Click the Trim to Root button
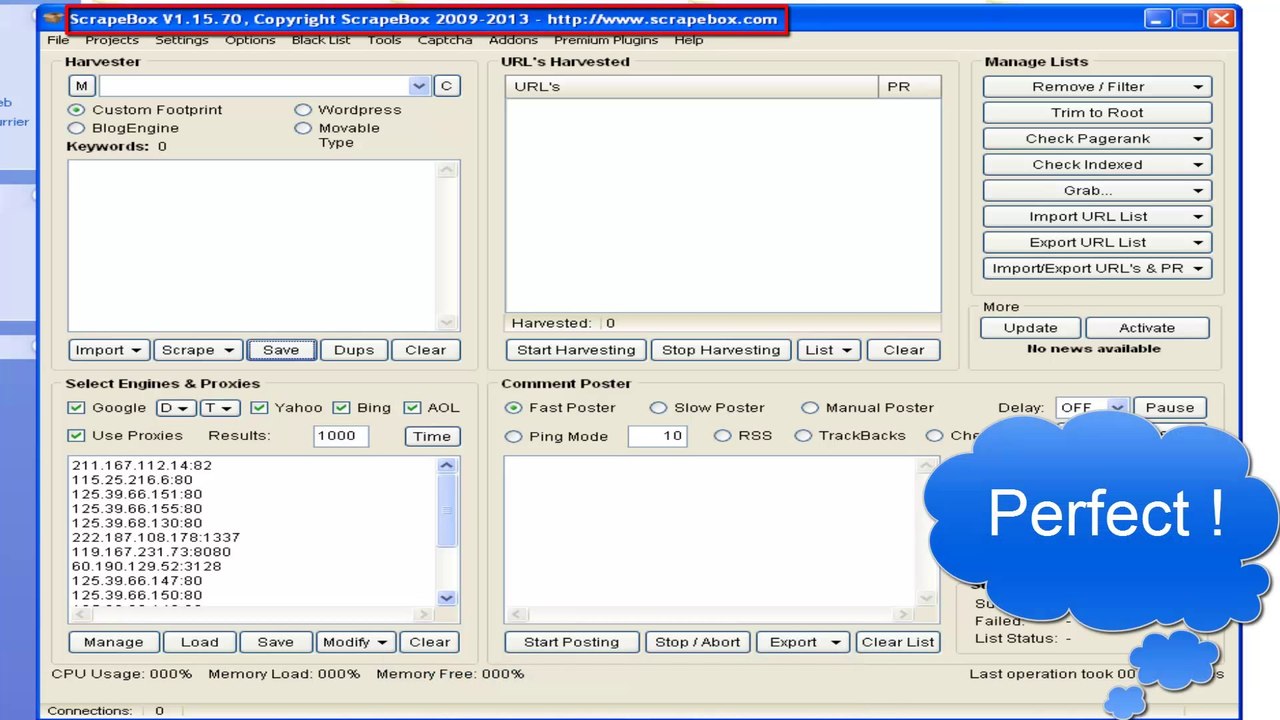The height and width of the screenshot is (720, 1280). pos(1097,113)
